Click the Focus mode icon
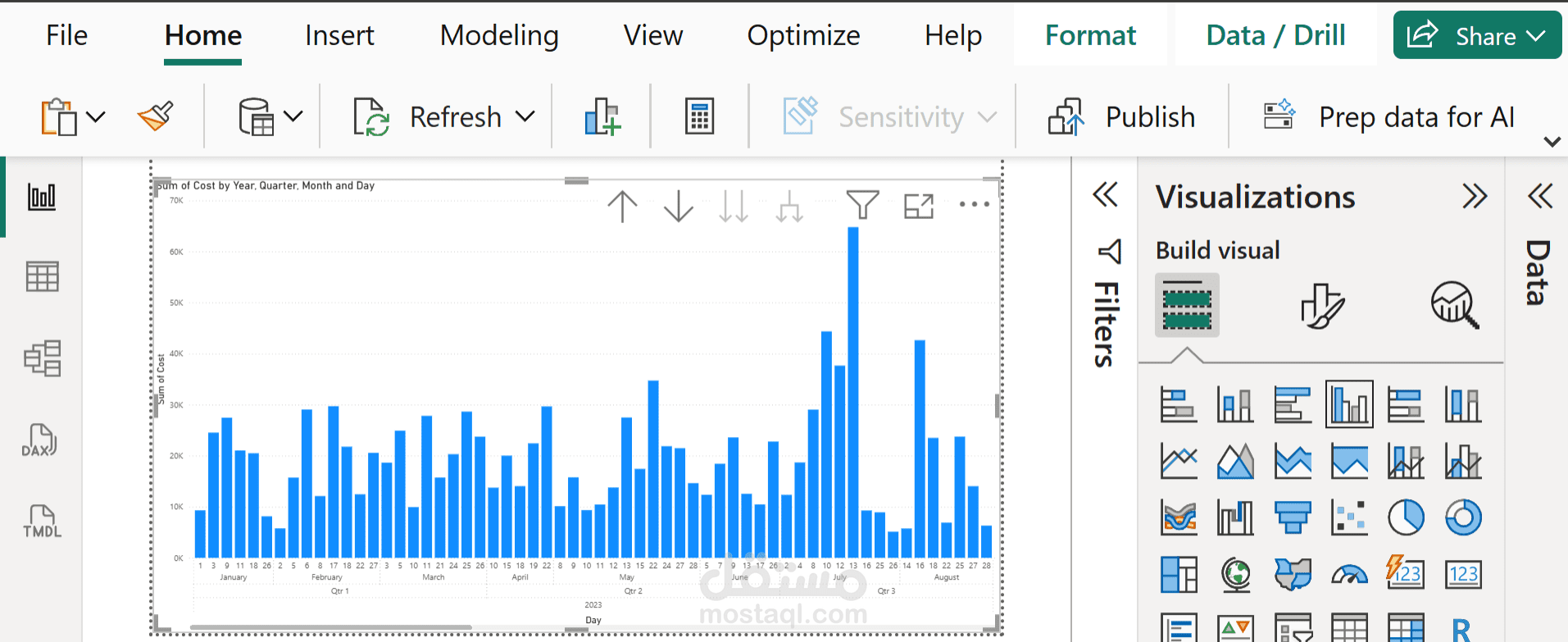 (919, 206)
